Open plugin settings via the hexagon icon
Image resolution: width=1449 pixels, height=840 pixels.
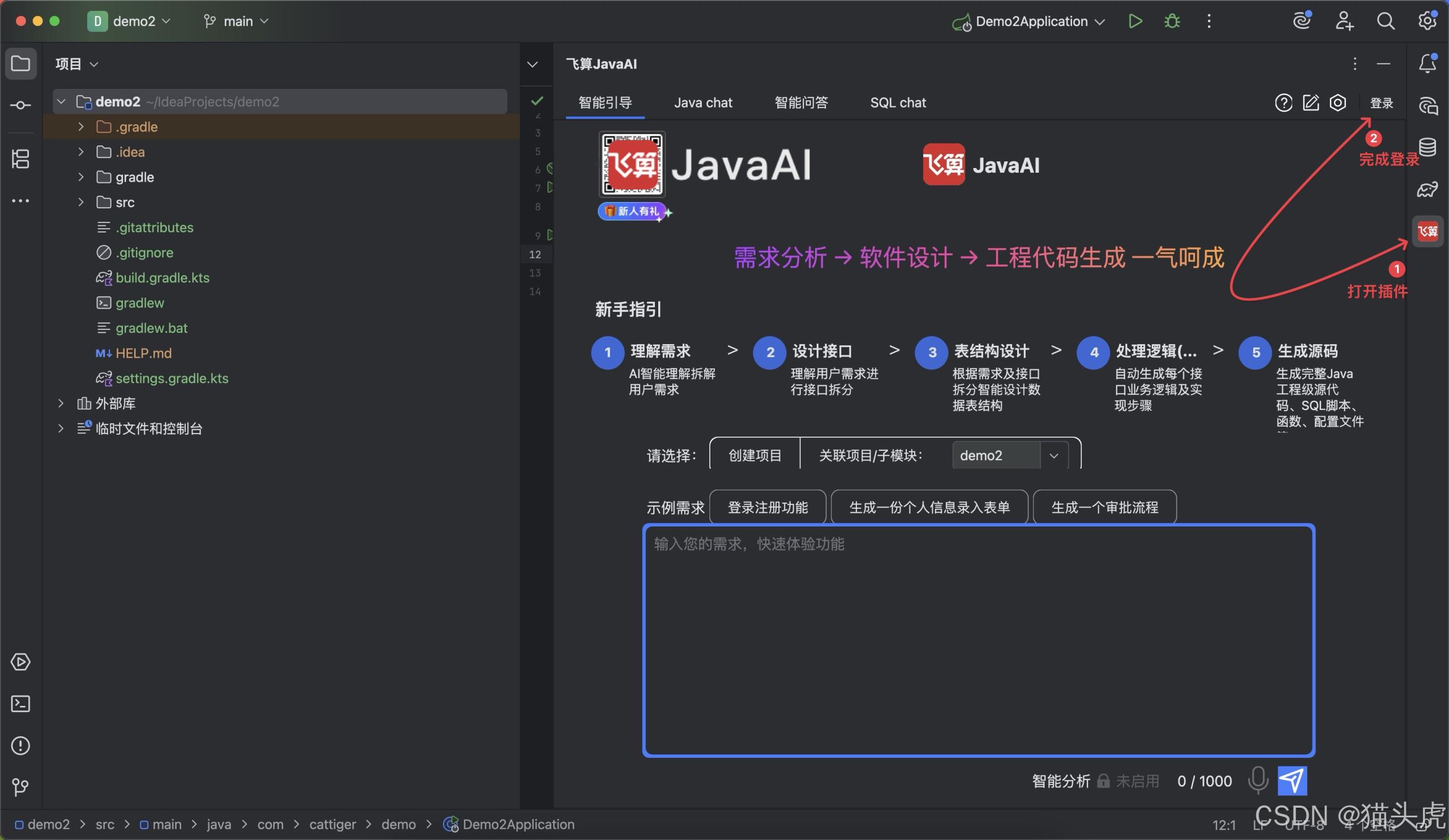click(x=1338, y=102)
